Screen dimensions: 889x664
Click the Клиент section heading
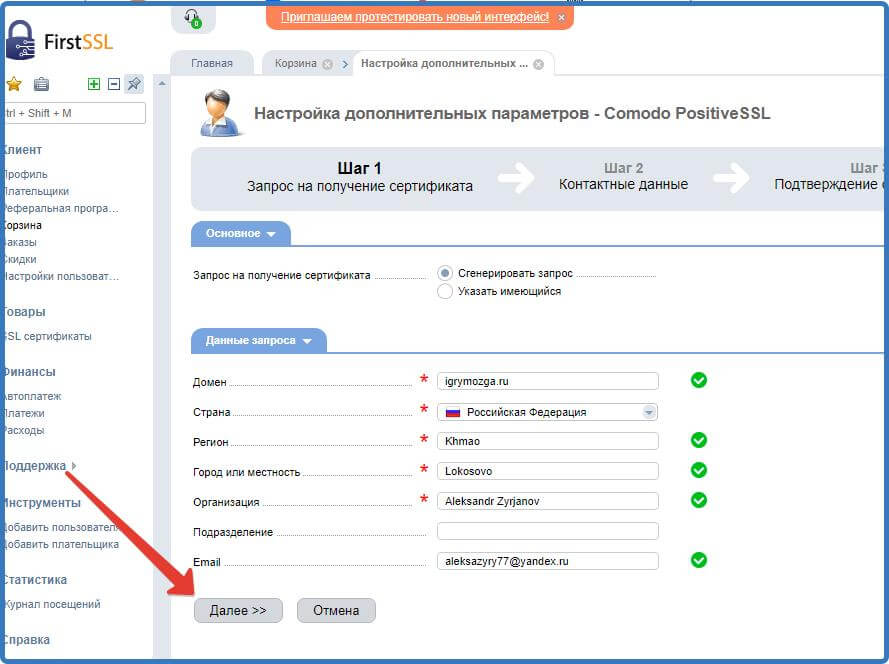(x=22, y=150)
